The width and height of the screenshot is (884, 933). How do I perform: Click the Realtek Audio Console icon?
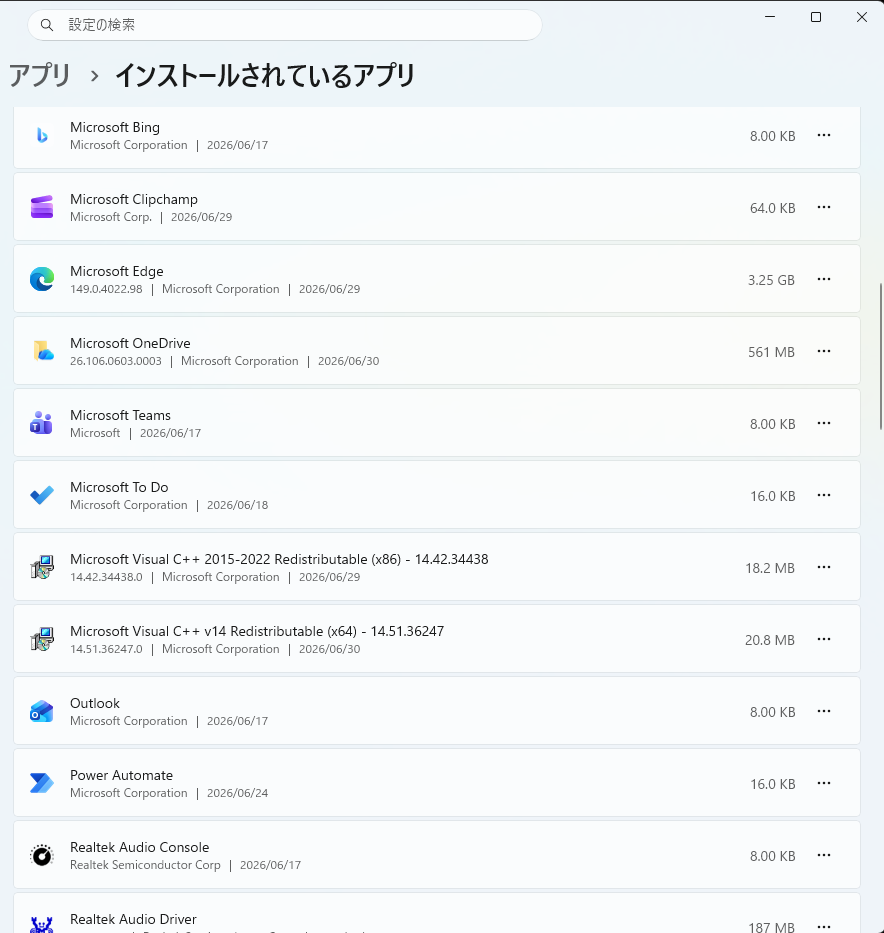point(42,856)
